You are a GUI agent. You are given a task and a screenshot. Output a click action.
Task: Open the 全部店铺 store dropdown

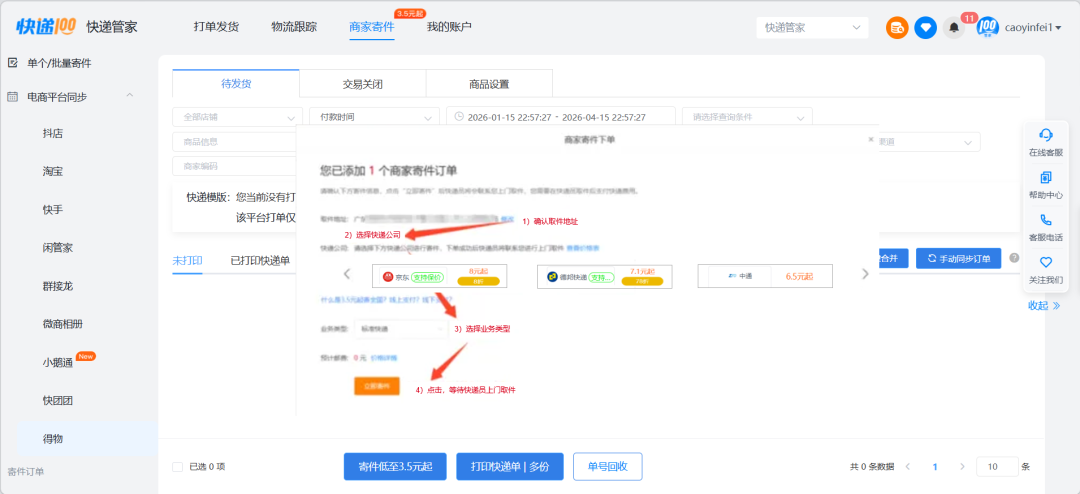tap(237, 117)
